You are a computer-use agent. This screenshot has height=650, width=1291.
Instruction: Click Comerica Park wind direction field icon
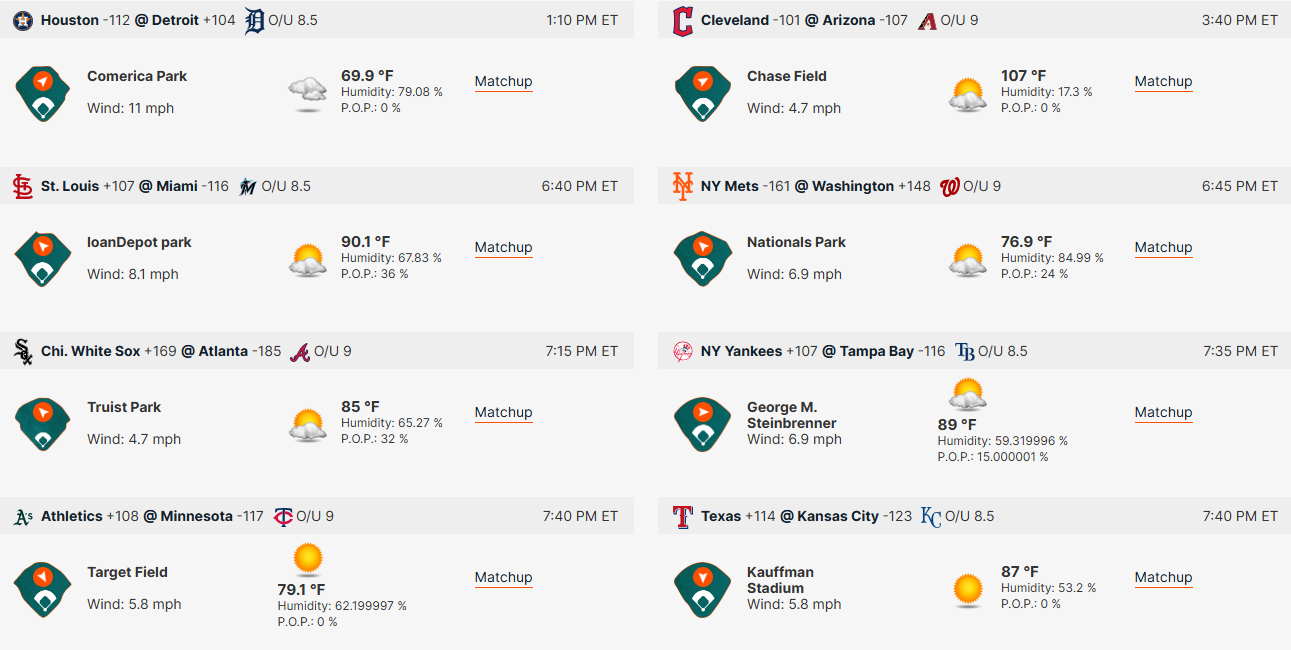click(43, 93)
